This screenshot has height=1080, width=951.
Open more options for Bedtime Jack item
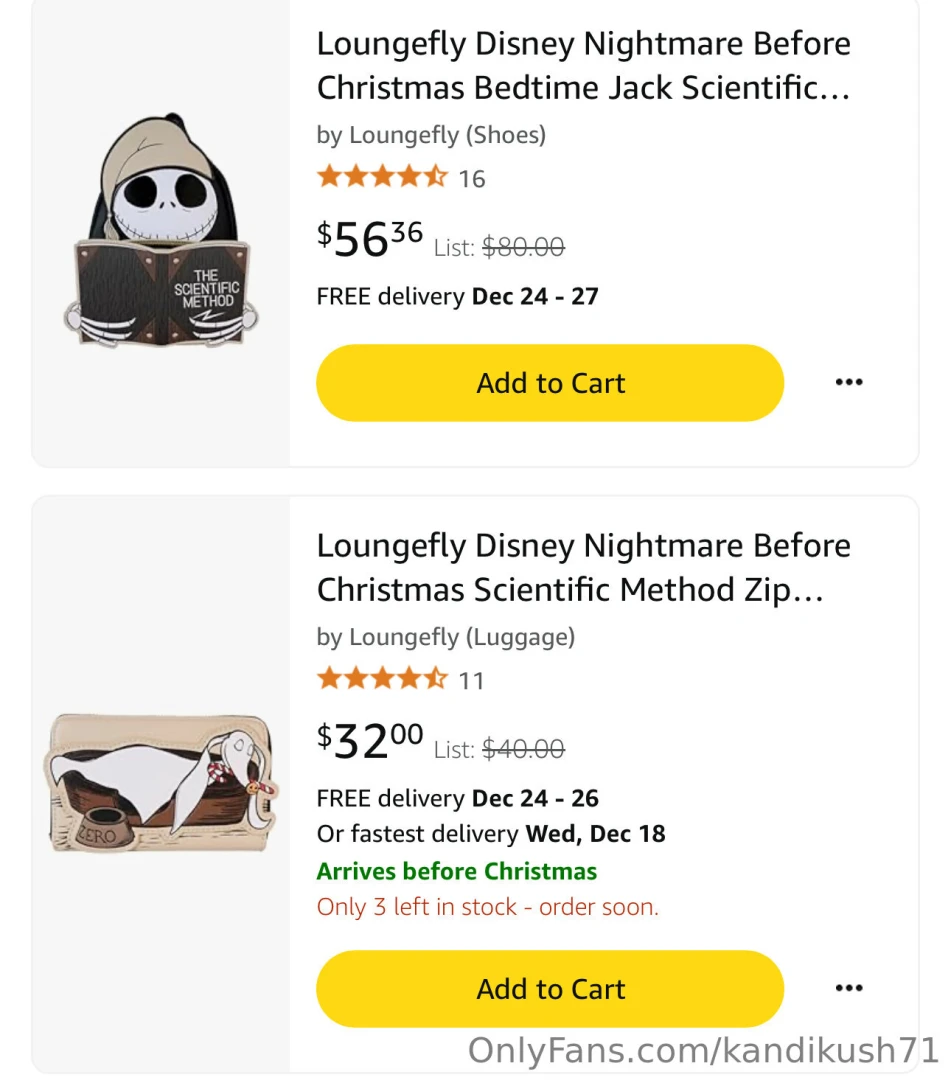click(x=848, y=382)
